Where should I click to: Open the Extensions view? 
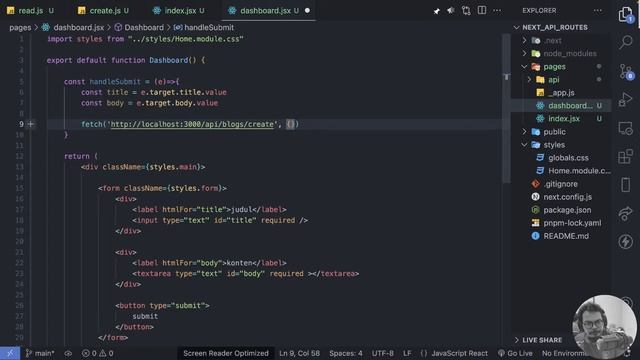[625, 156]
